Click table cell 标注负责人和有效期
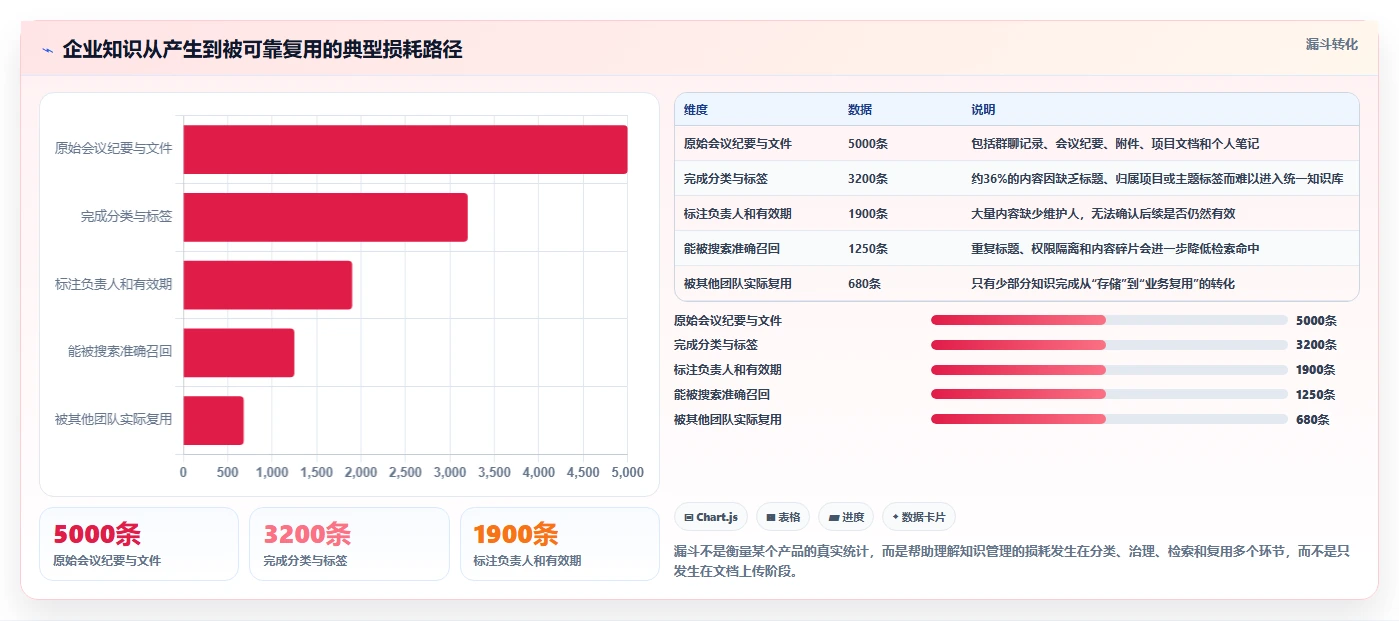Image resolution: width=1399 pixels, height=621 pixels. pos(738,214)
